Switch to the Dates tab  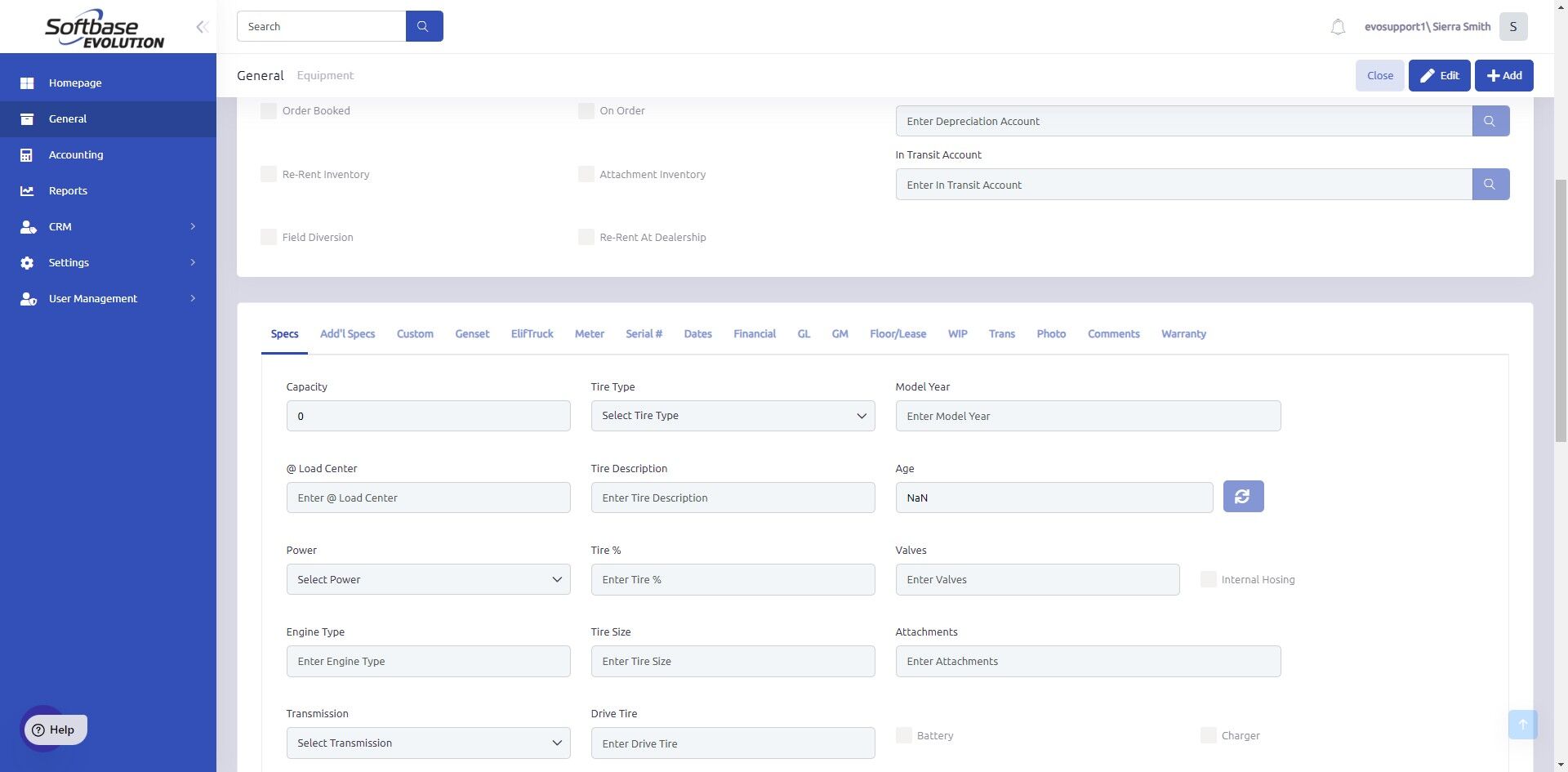pyautogui.click(x=697, y=333)
